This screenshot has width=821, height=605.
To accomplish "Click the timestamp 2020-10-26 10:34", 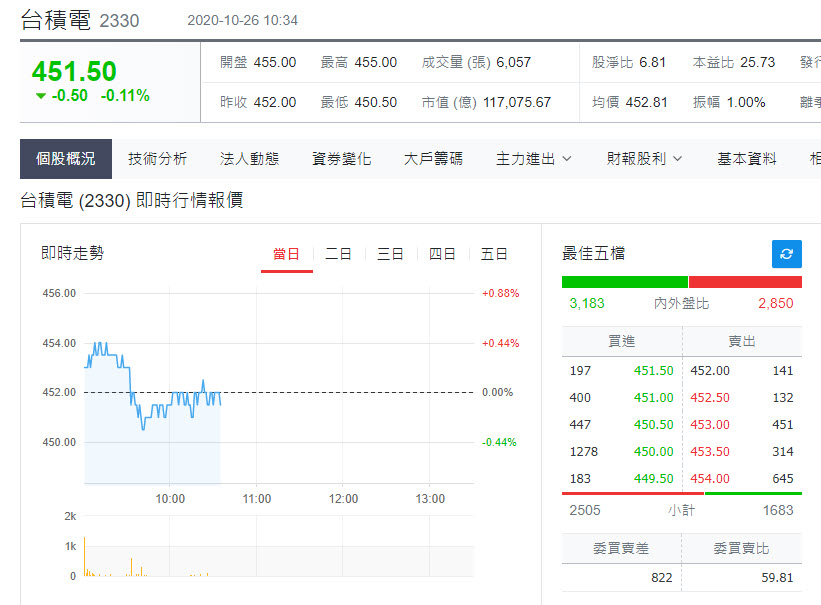I will [x=242, y=20].
